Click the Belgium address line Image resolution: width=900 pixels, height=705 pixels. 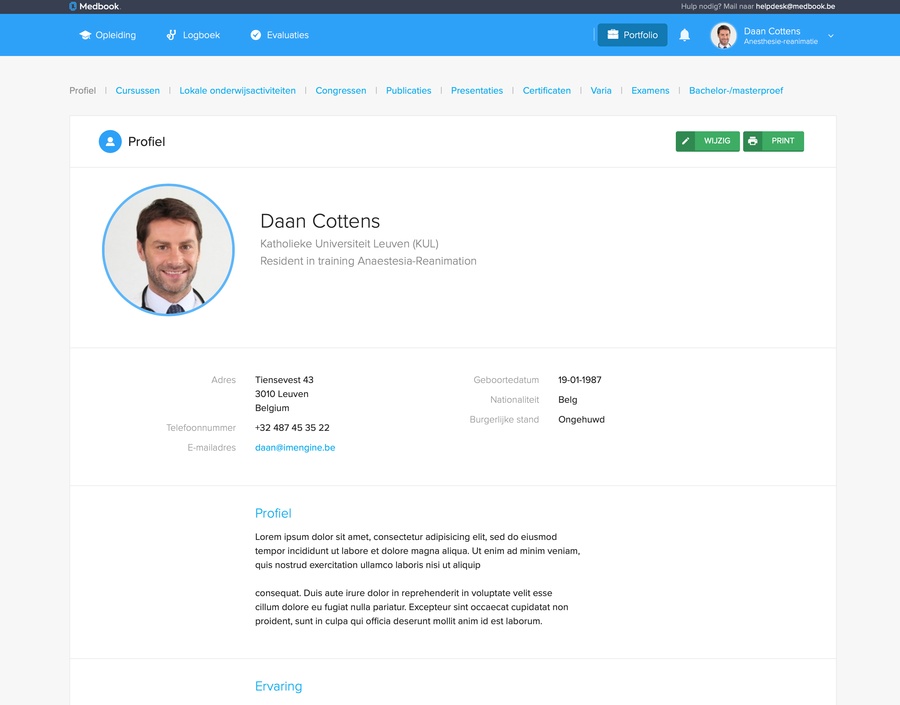[272, 408]
